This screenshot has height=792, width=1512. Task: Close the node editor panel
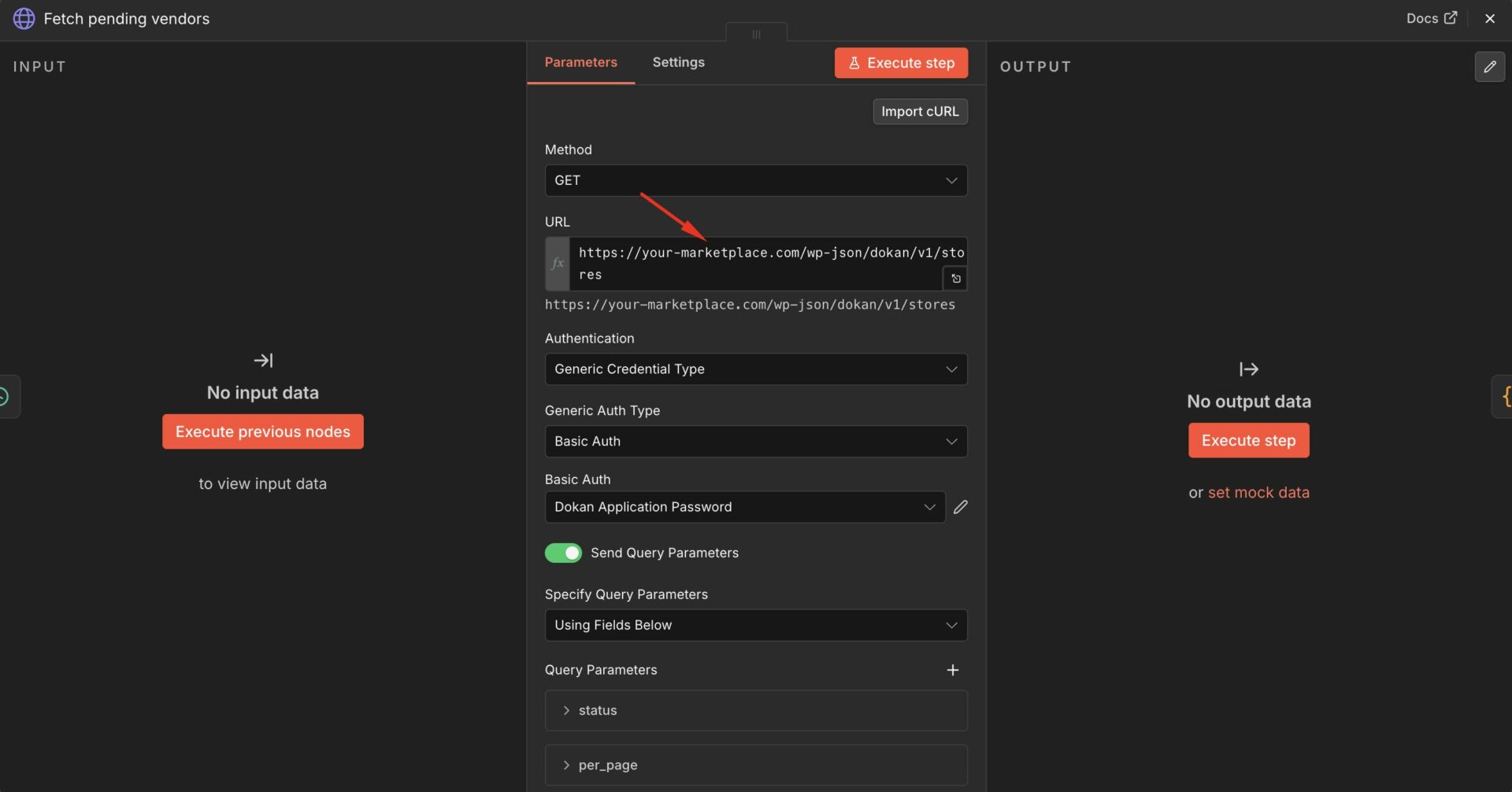pyautogui.click(x=1489, y=18)
